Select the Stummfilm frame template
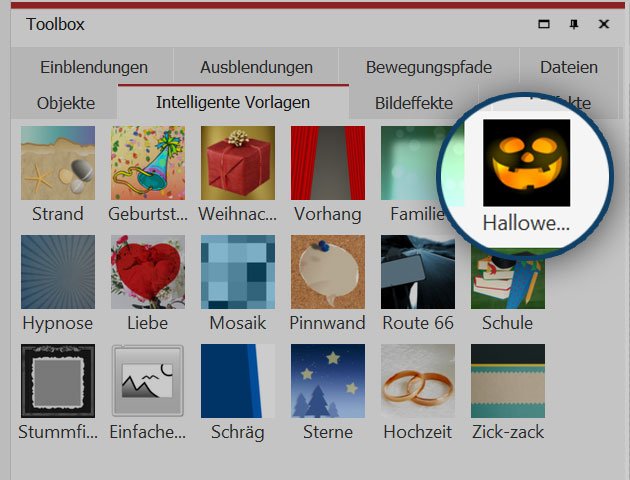 (58, 381)
